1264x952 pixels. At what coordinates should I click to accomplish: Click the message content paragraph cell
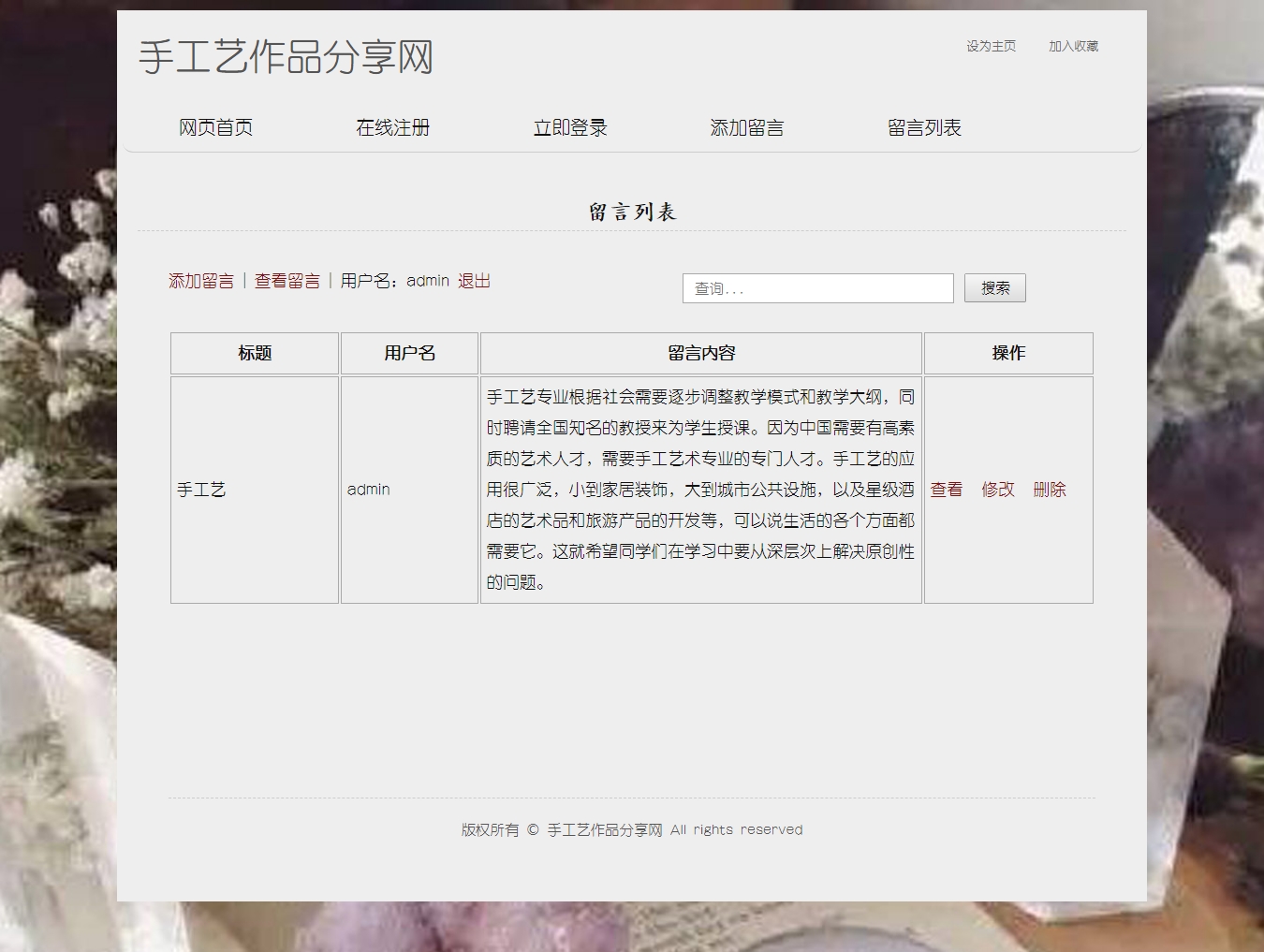tap(701, 490)
